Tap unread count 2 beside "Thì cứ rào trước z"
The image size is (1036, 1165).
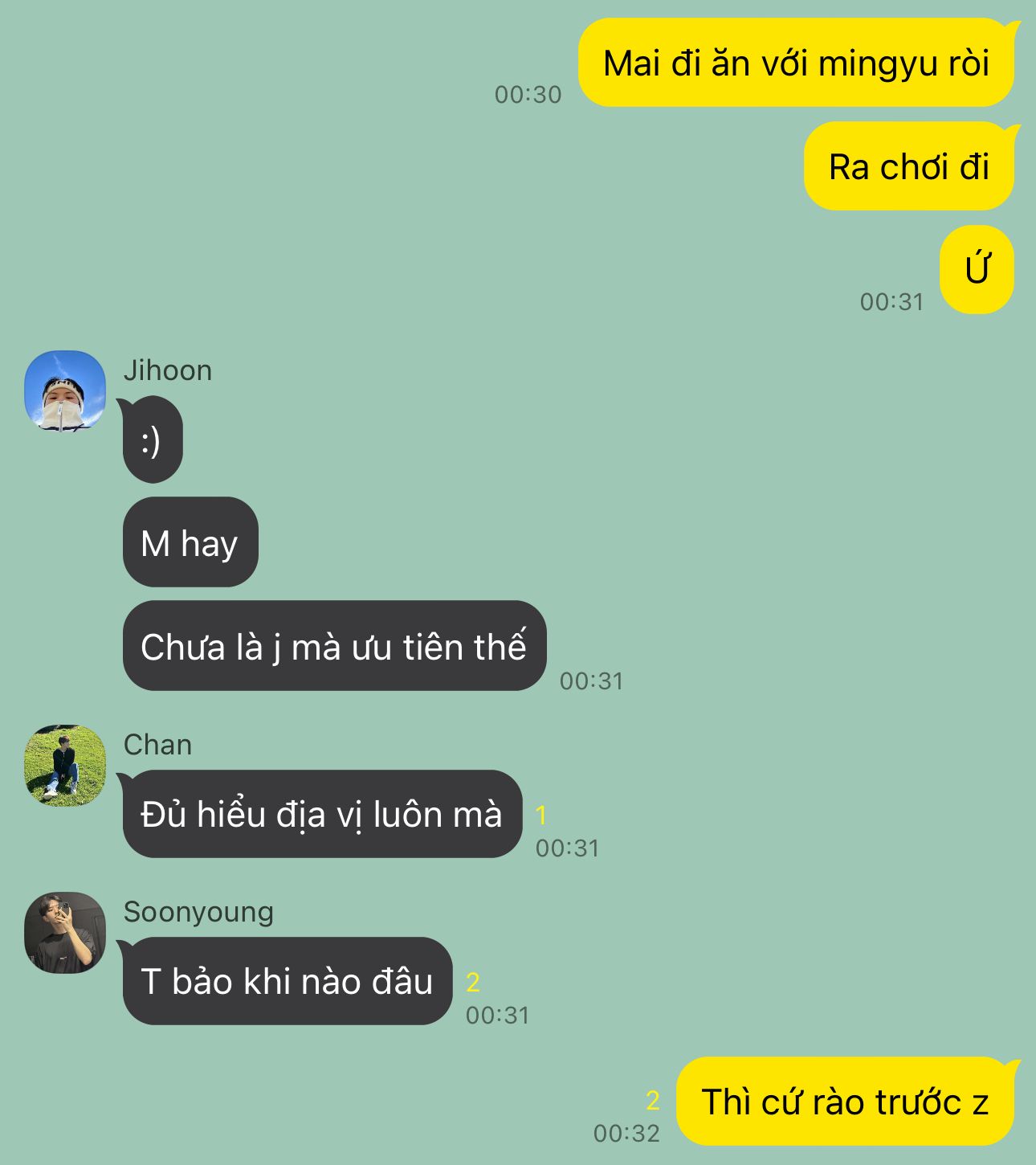pos(653,1100)
